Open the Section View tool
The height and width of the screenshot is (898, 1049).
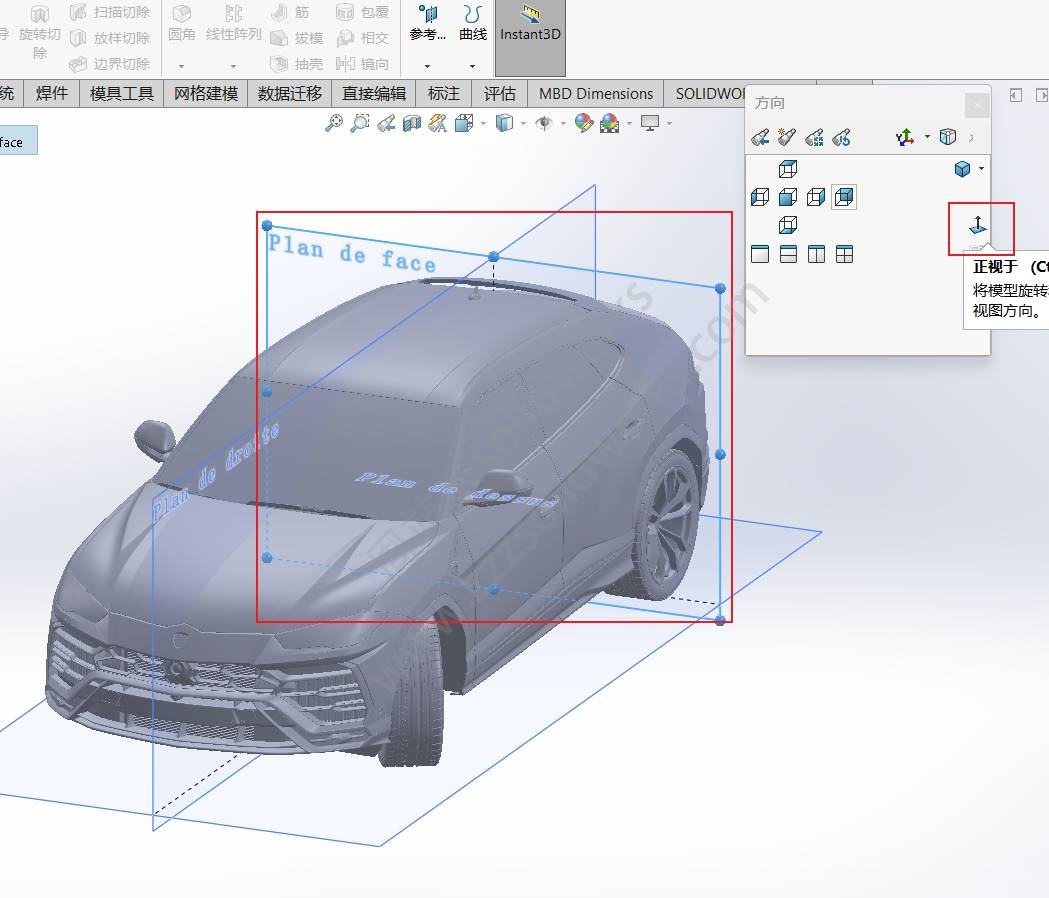(412, 123)
